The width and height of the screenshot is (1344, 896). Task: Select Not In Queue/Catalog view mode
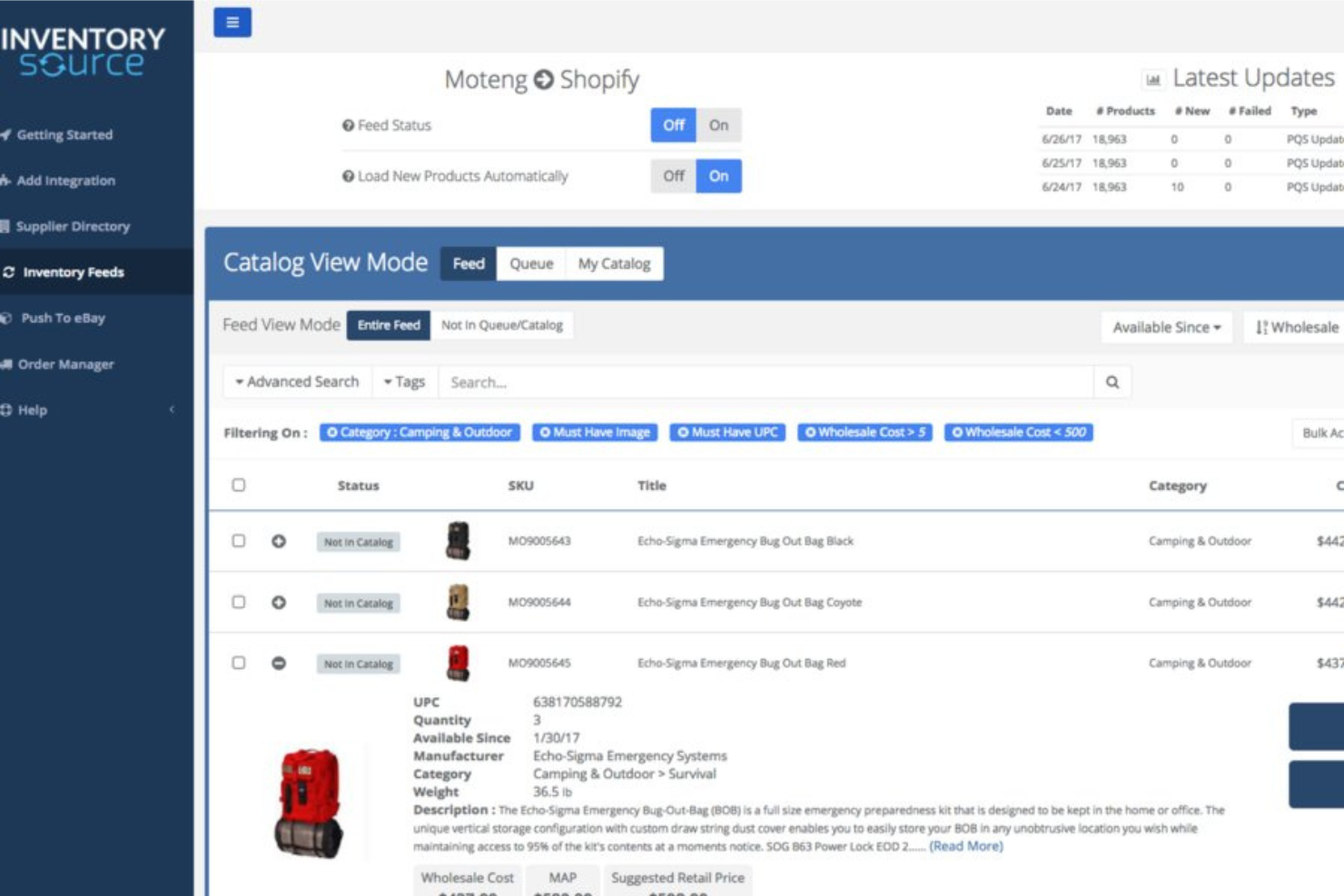502,325
